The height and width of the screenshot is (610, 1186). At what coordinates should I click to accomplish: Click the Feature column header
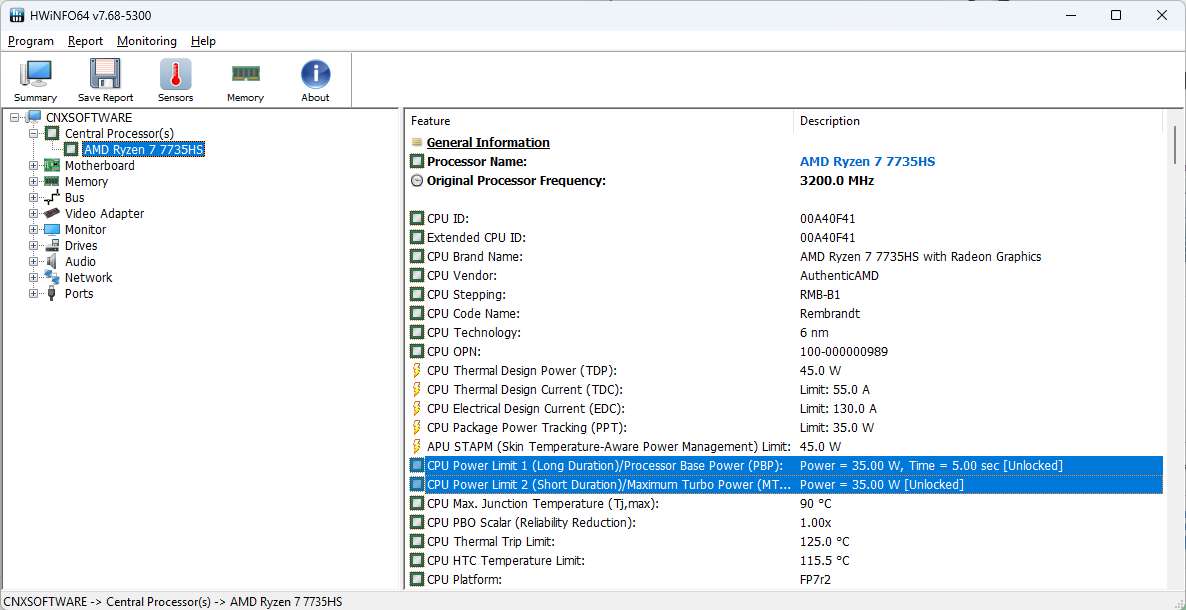pos(598,120)
